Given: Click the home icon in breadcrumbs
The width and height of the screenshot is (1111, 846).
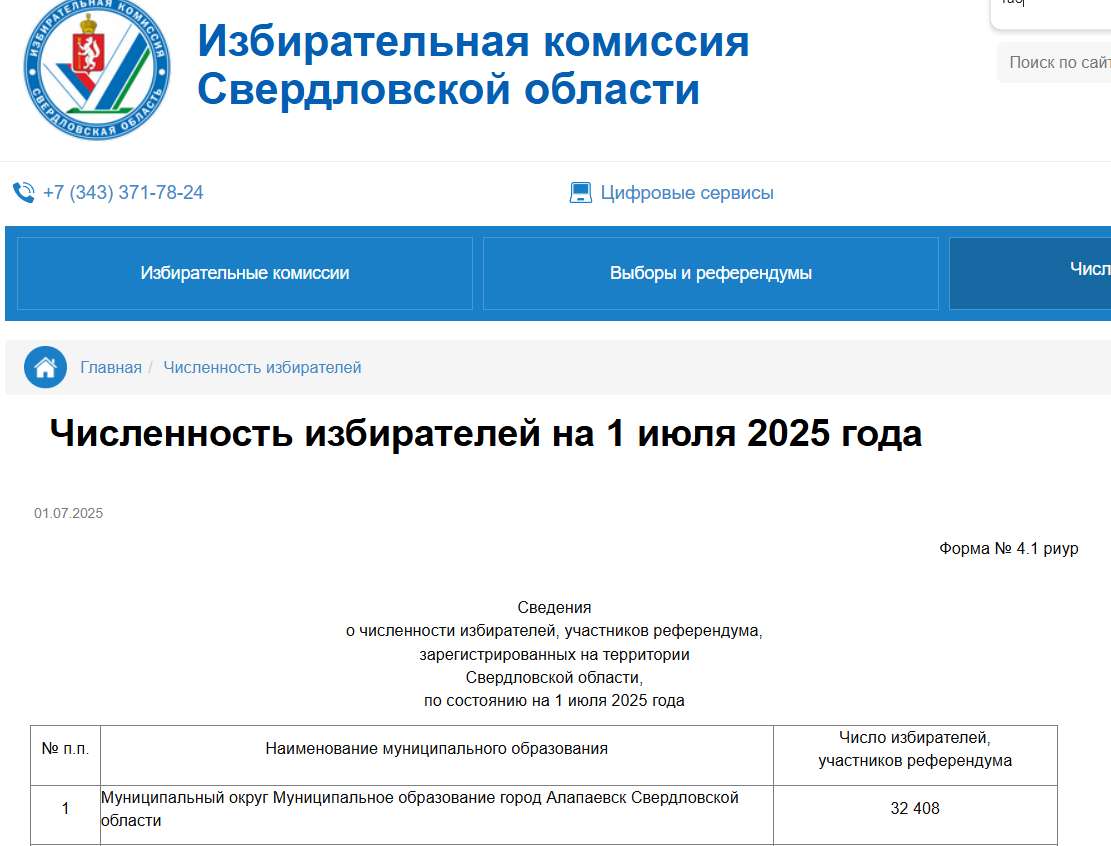Looking at the screenshot, I should pyautogui.click(x=45, y=367).
